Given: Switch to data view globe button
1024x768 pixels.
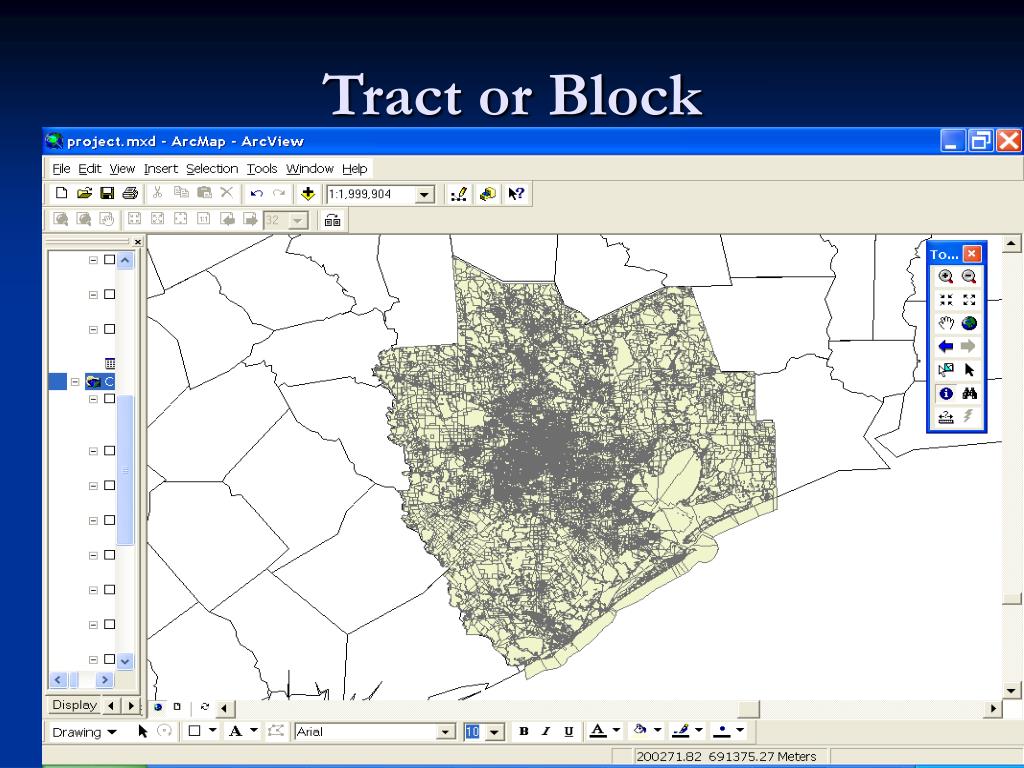Looking at the screenshot, I should 157,707.
